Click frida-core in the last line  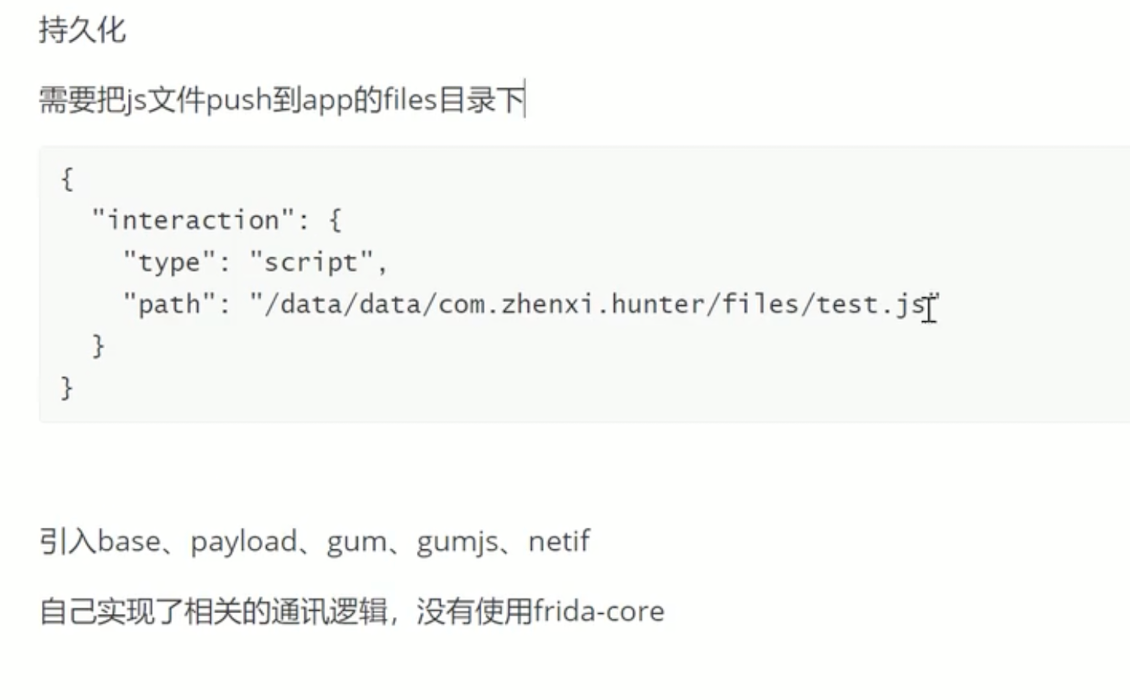pyautogui.click(x=599, y=611)
